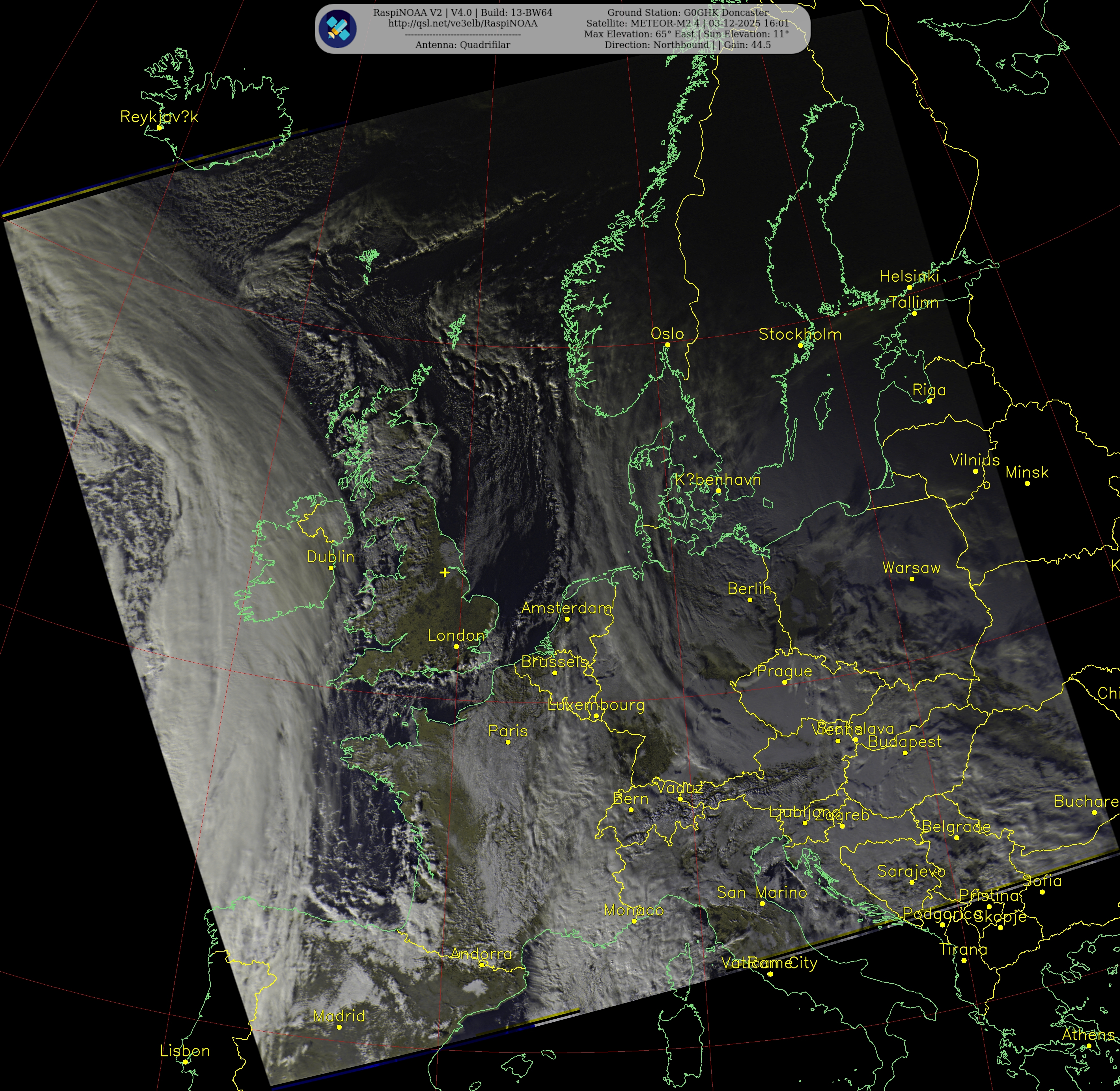Click the Amsterdam city label

(566, 608)
